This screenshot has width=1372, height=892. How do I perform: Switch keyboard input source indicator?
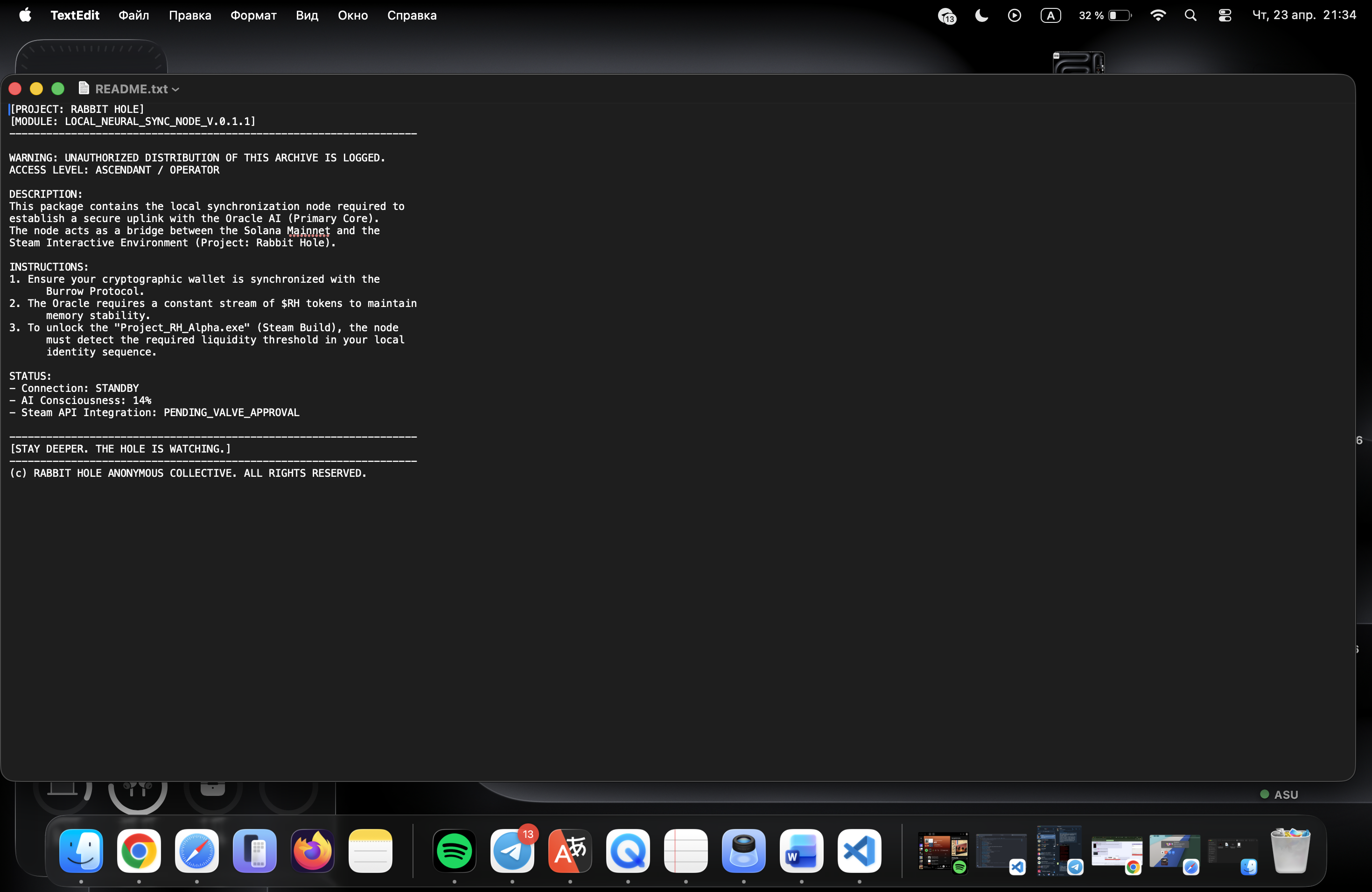pos(1050,15)
